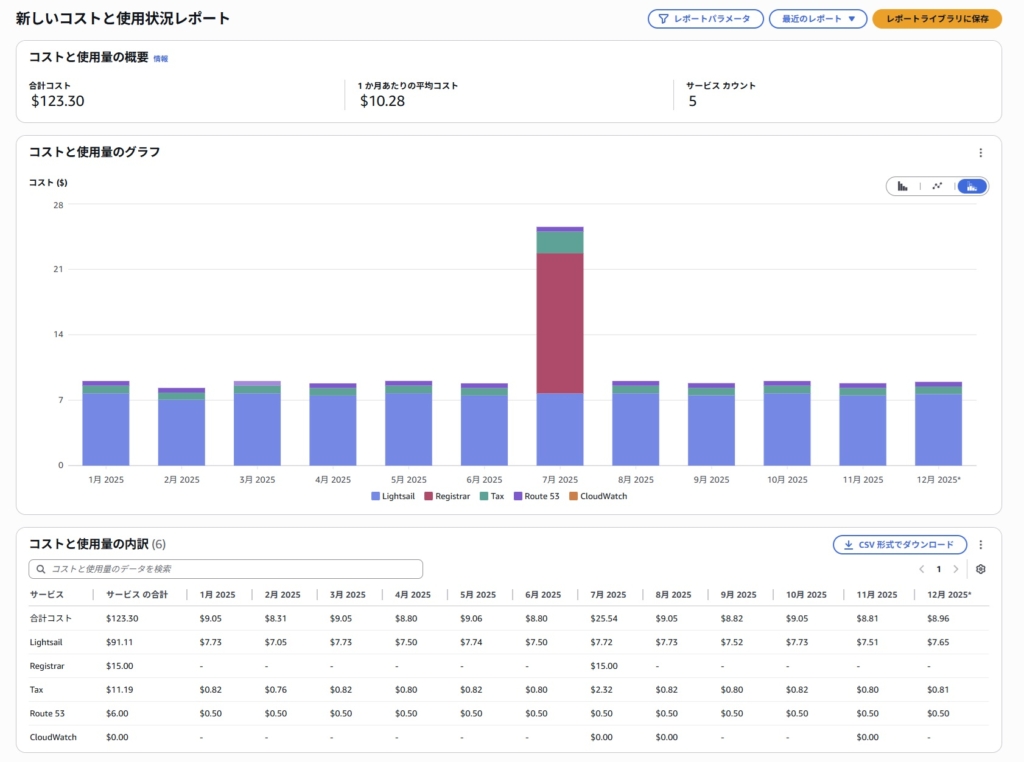This screenshot has height=762, width=1024.
Task: Click the 7月 2025 Registrar bar segment
Action: (560, 322)
